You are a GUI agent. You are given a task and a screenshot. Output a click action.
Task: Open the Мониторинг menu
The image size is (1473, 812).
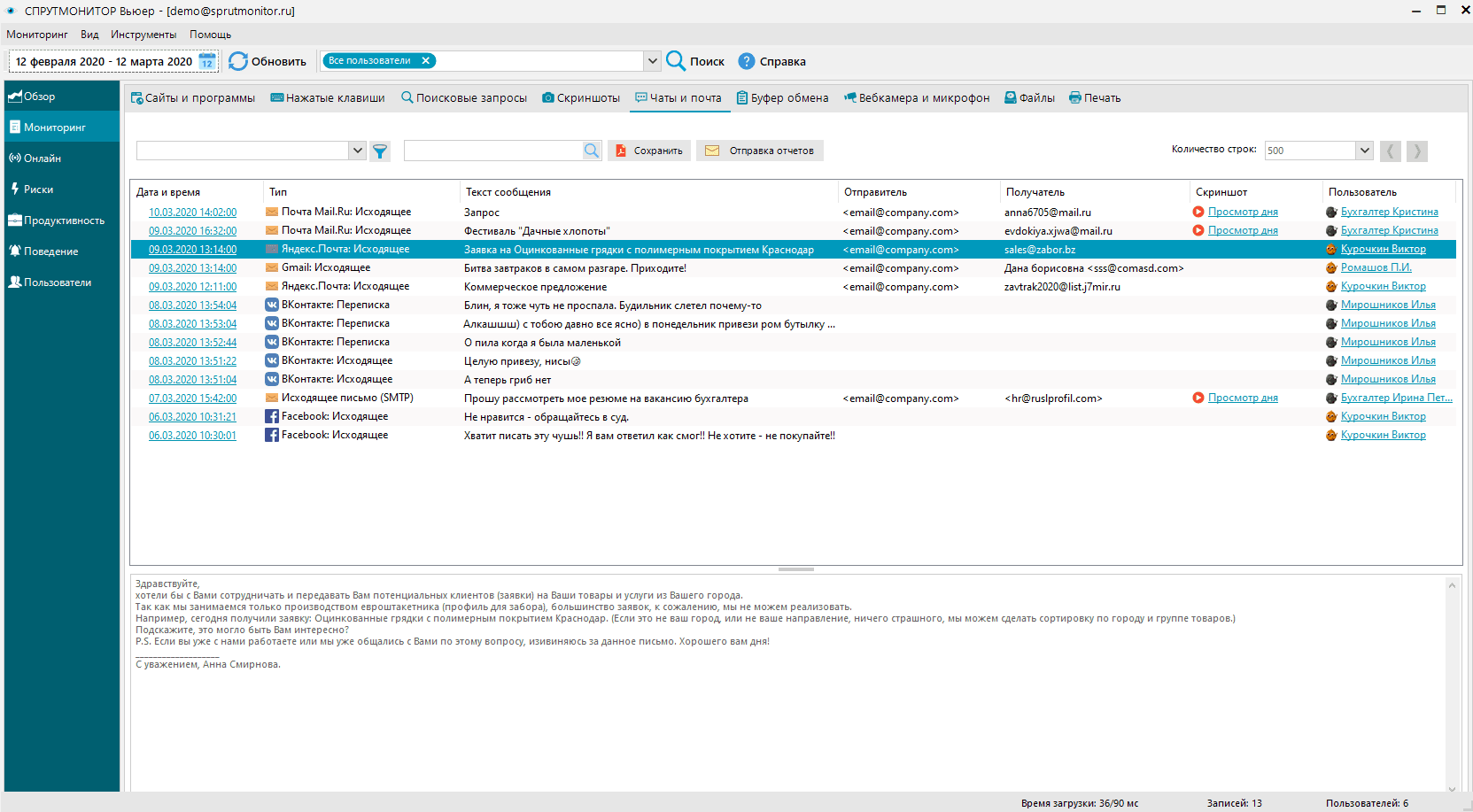[37, 35]
